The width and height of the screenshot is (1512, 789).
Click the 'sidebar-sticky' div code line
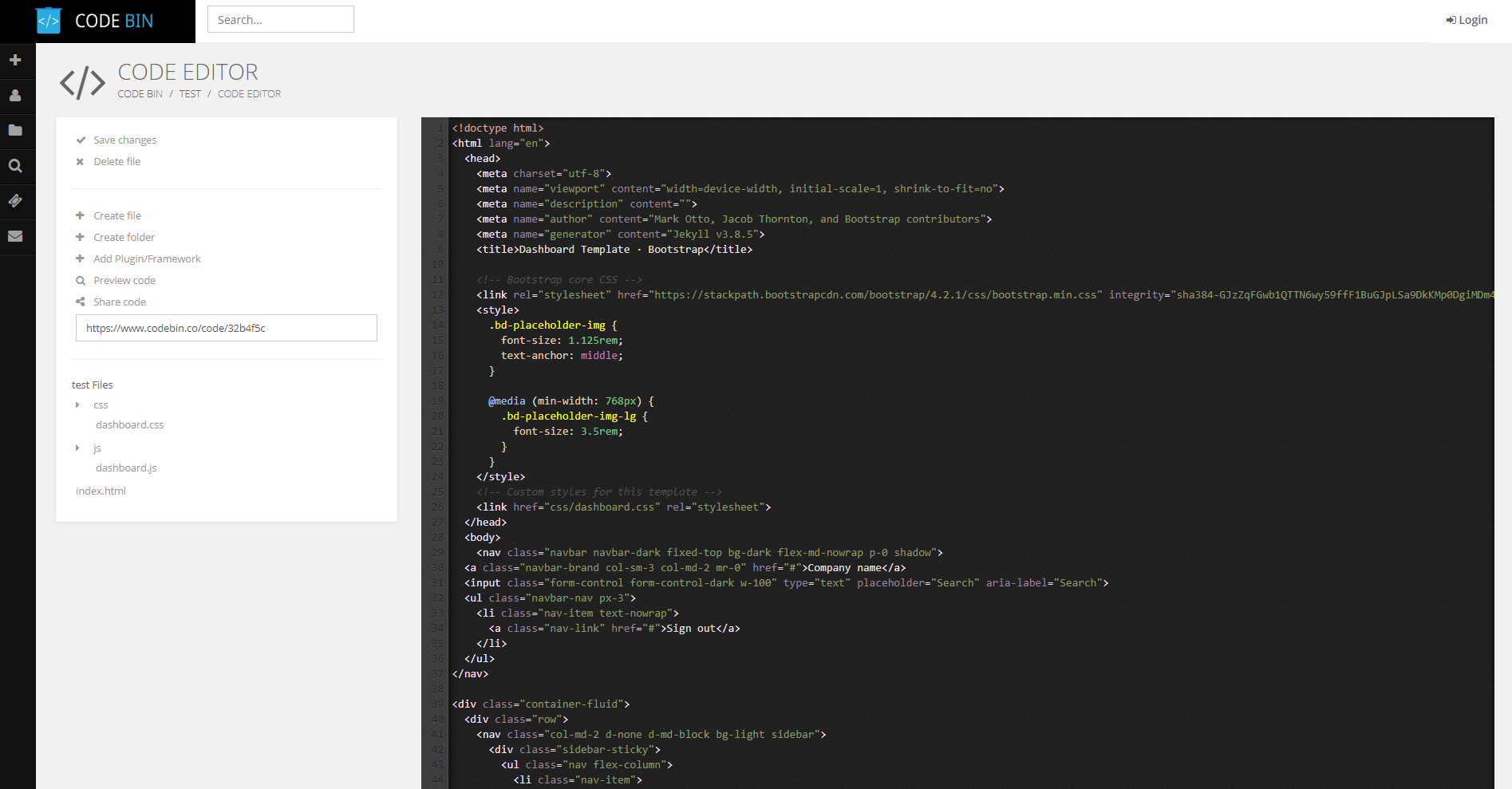coord(574,749)
